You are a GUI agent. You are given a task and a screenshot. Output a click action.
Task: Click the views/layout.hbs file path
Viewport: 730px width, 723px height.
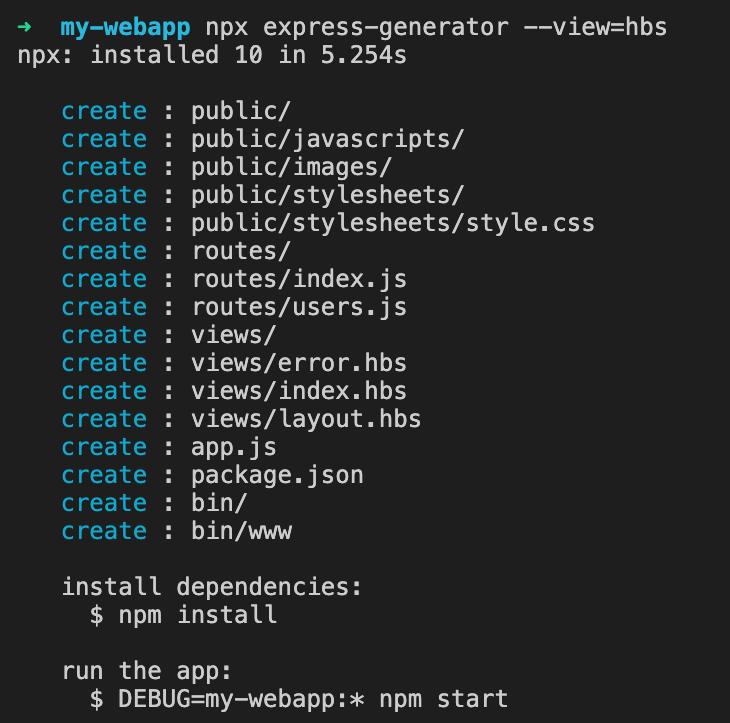pyautogui.click(x=306, y=419)
